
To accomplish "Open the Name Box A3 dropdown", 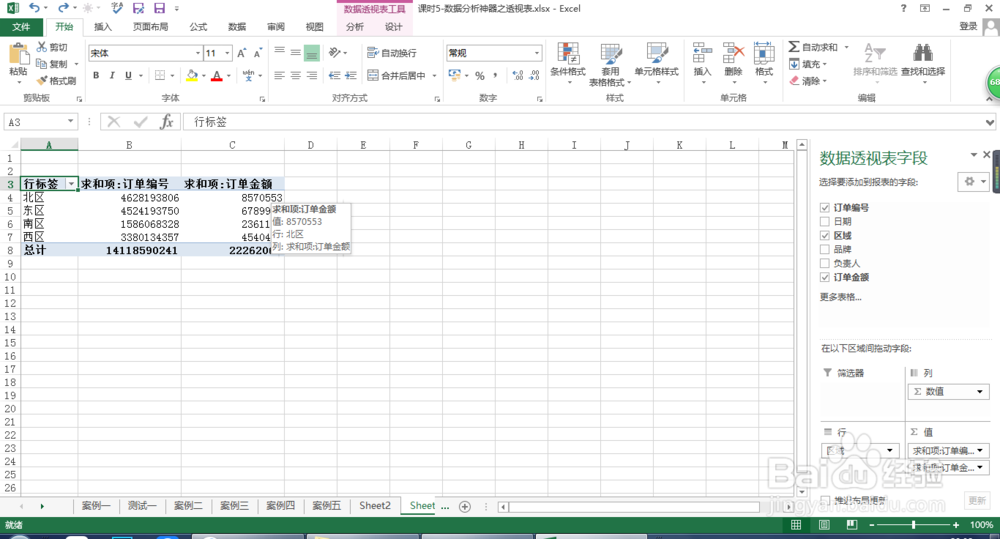I will click(x=70, y=121).
